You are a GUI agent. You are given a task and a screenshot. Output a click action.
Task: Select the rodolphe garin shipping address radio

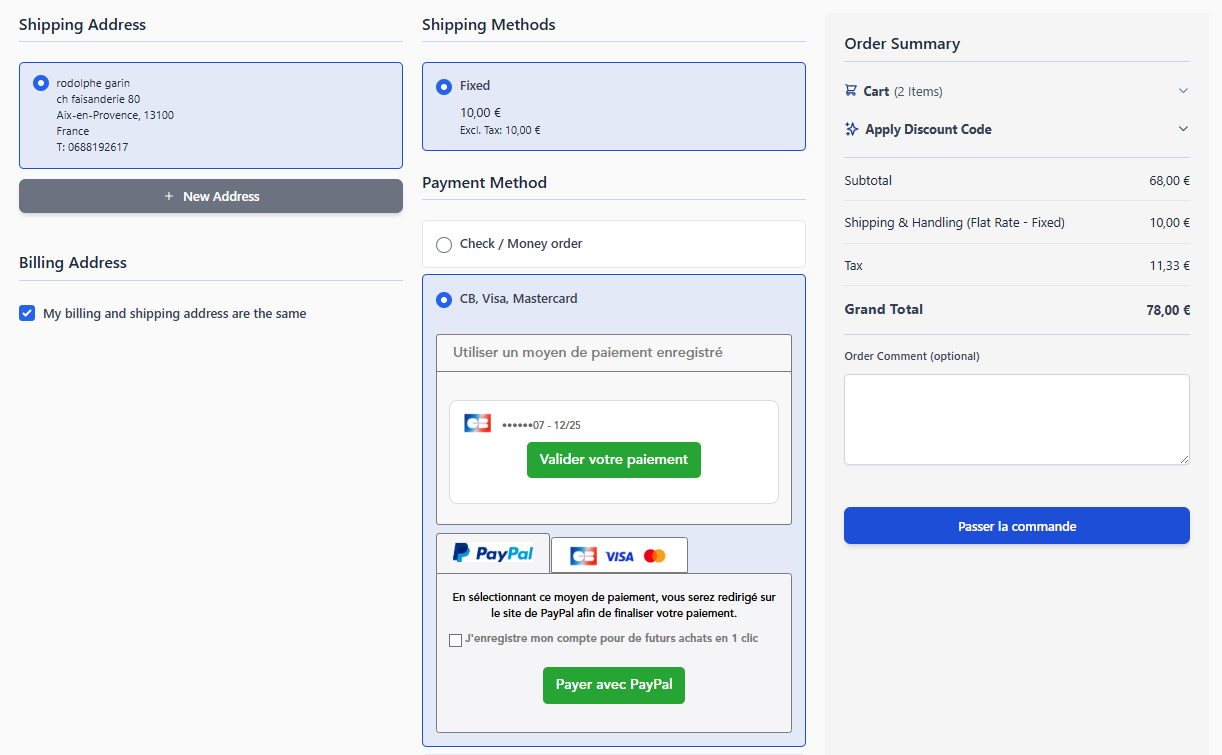[x=41, y=83]
